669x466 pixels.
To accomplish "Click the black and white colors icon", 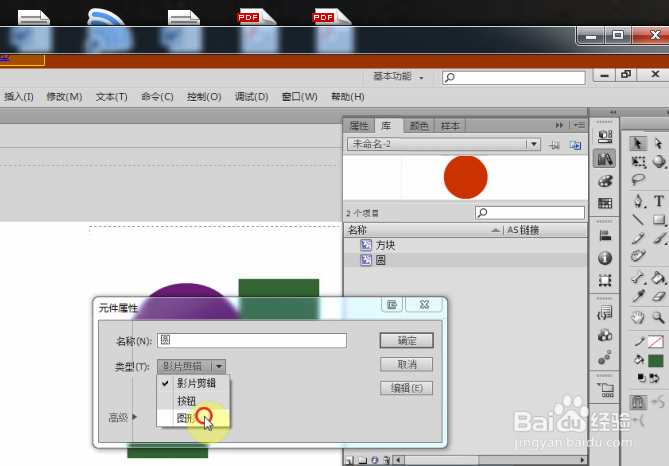I will (641, 378).
